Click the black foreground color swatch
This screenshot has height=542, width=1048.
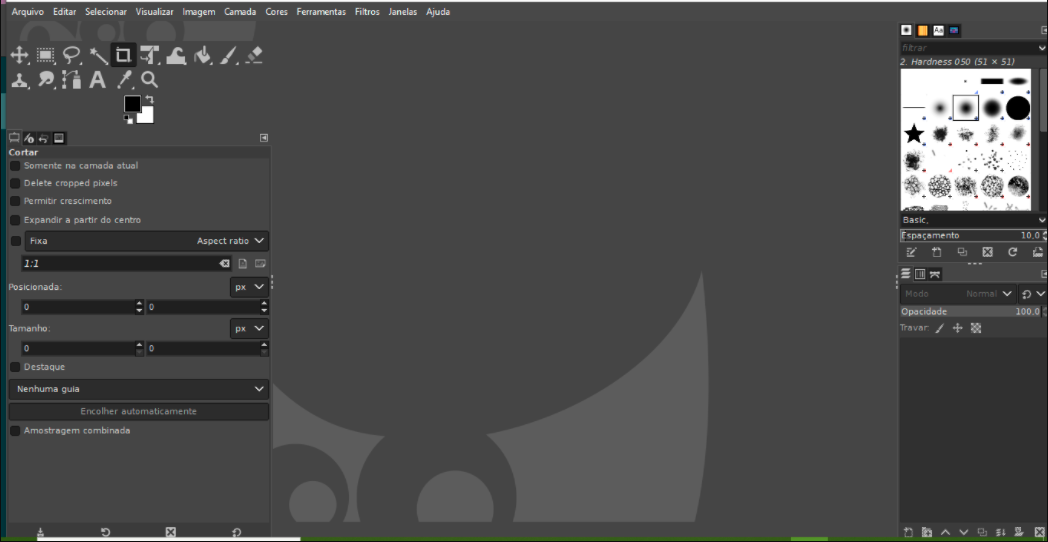[132, 104]
